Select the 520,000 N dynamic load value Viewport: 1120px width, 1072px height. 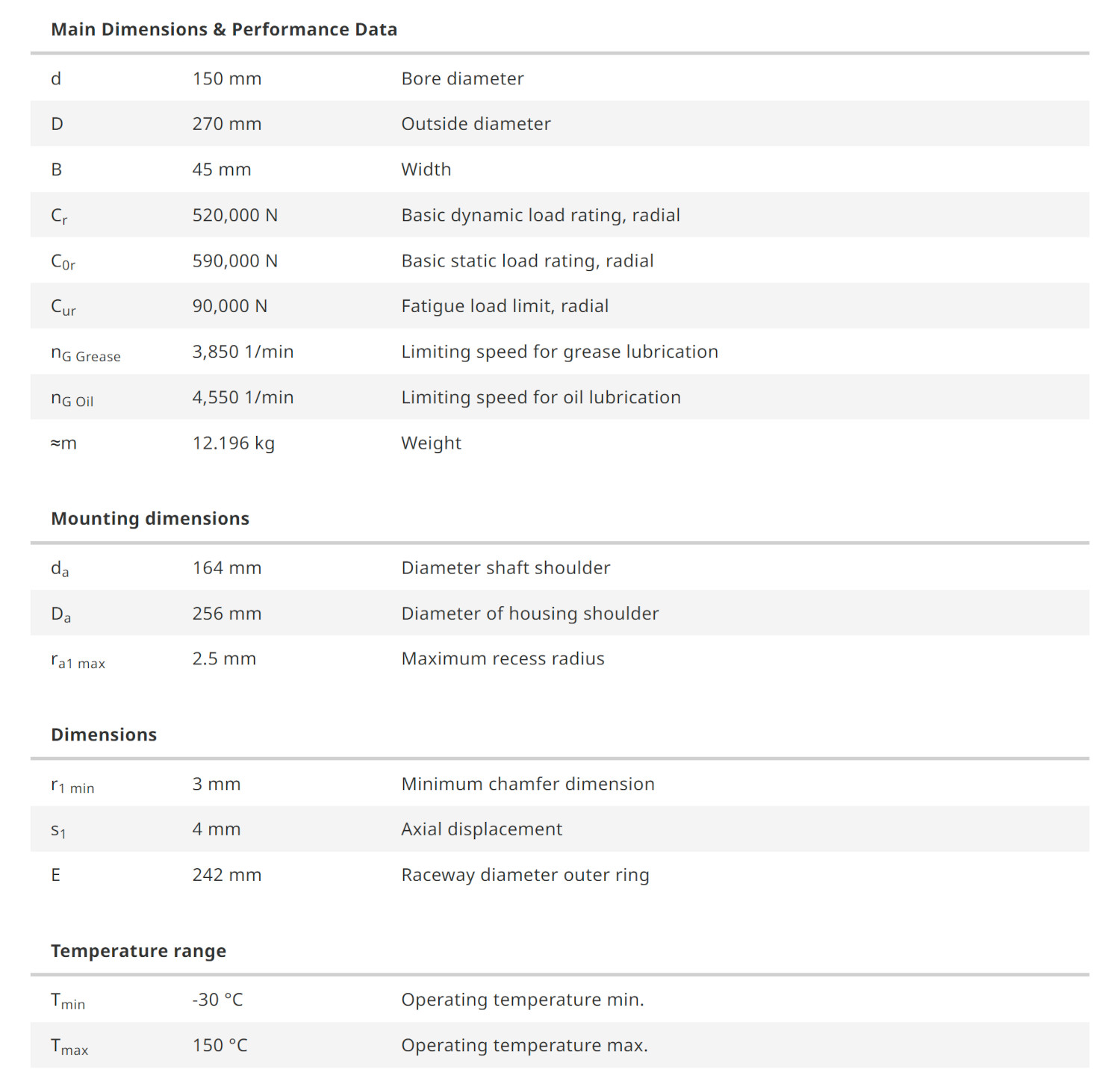[235, 215]
